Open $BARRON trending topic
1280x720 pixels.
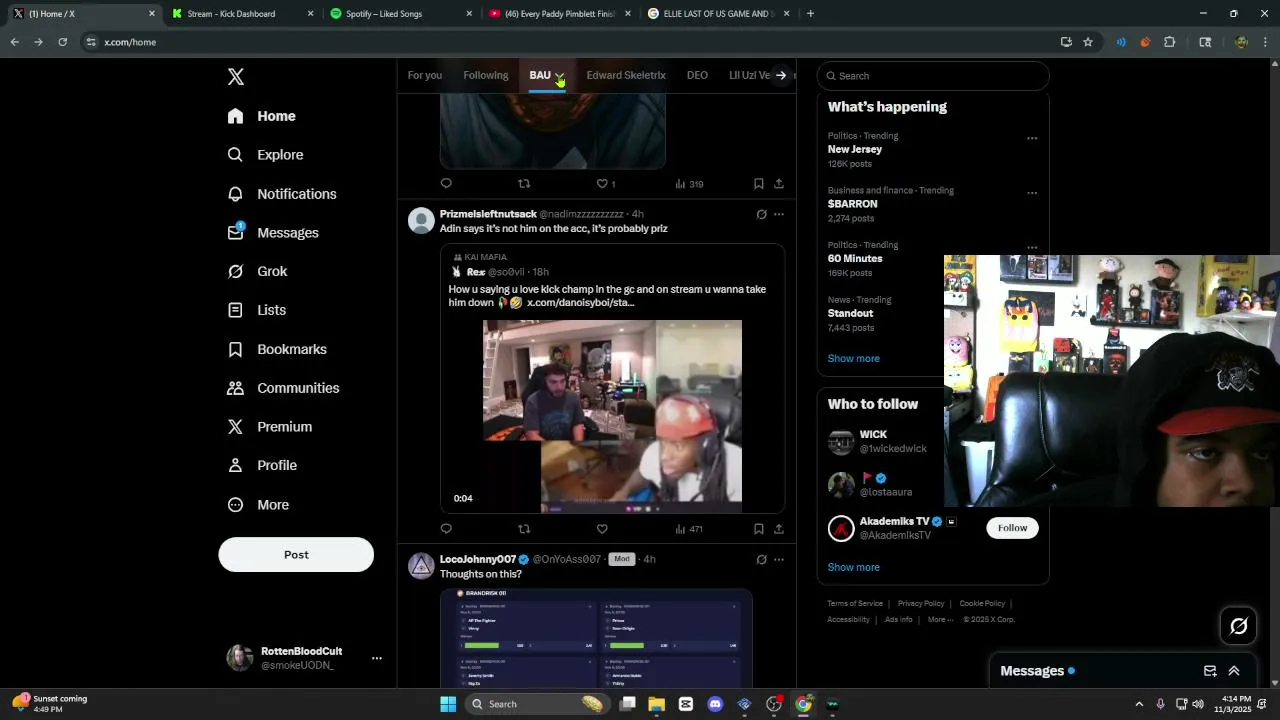coord(853,204)
